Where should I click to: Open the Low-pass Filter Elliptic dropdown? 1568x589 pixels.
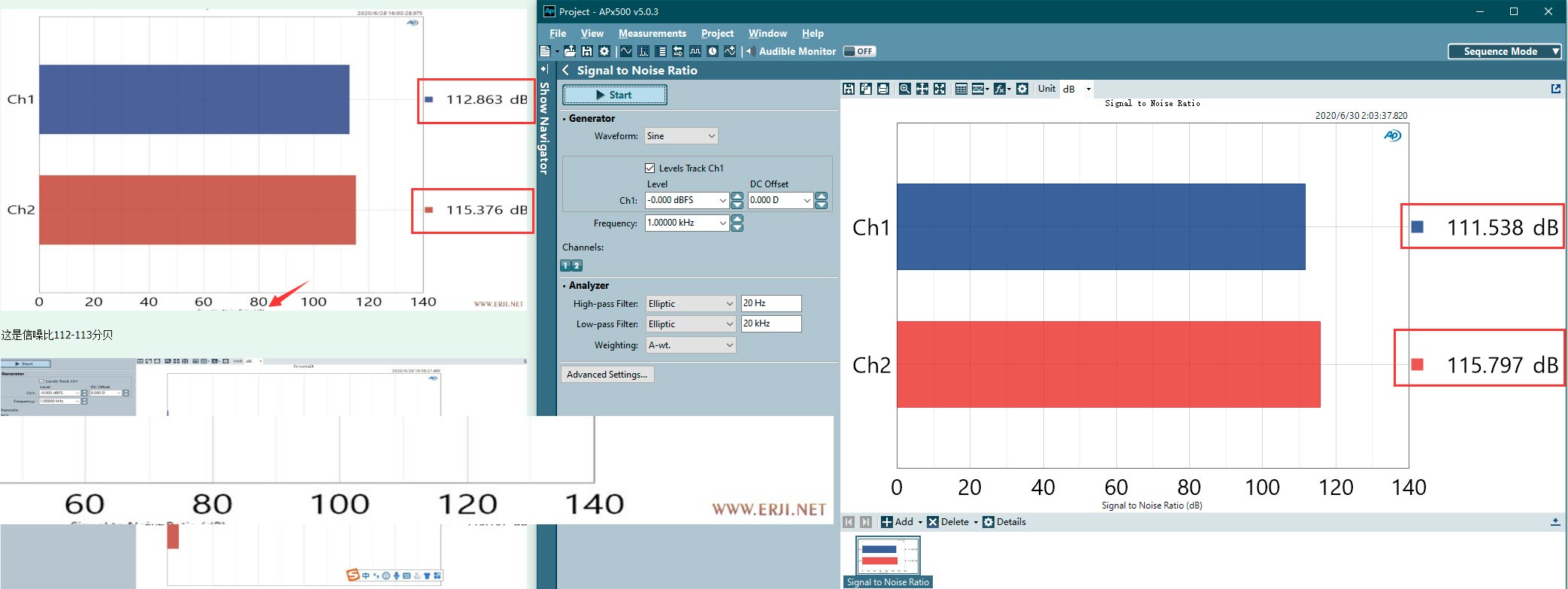coord(691,324)
